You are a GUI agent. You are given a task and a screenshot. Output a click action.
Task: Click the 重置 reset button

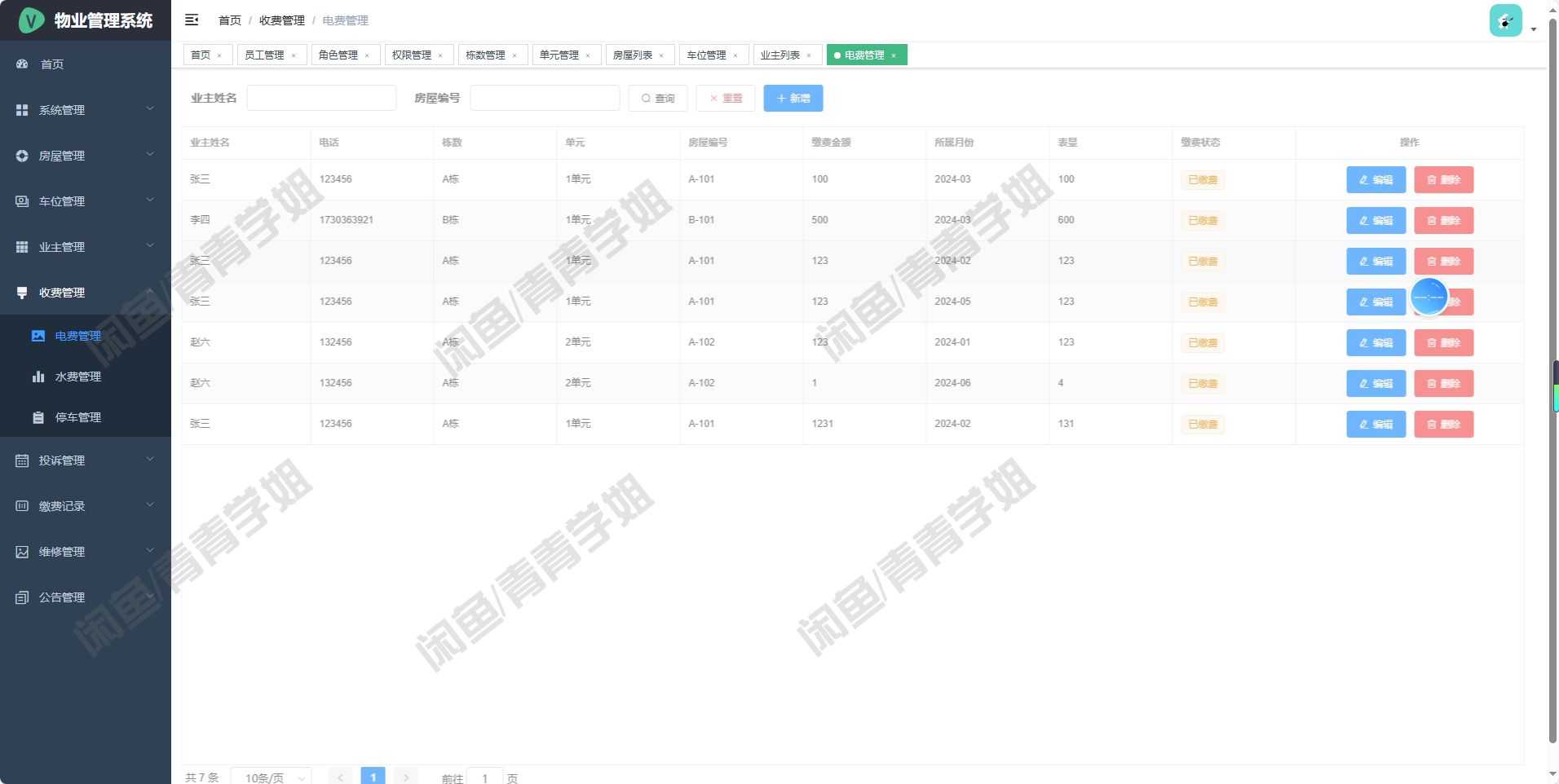[x=726, y=99]
